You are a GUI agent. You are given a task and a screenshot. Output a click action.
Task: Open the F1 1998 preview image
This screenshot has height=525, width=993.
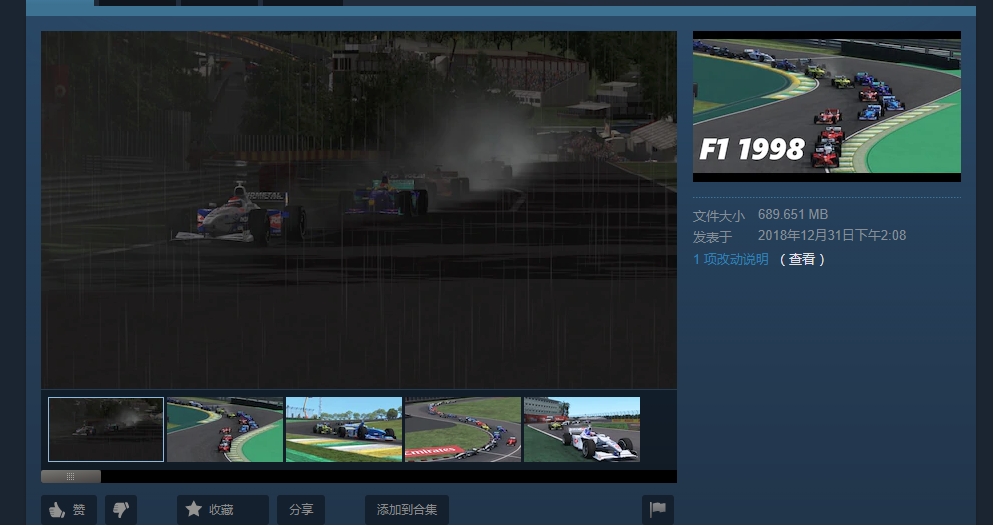point(826,106)
